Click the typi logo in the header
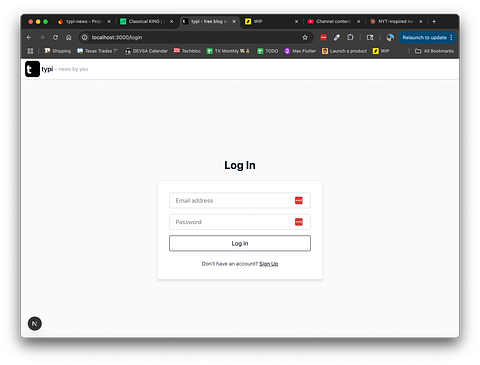 [x=32, y=69]
